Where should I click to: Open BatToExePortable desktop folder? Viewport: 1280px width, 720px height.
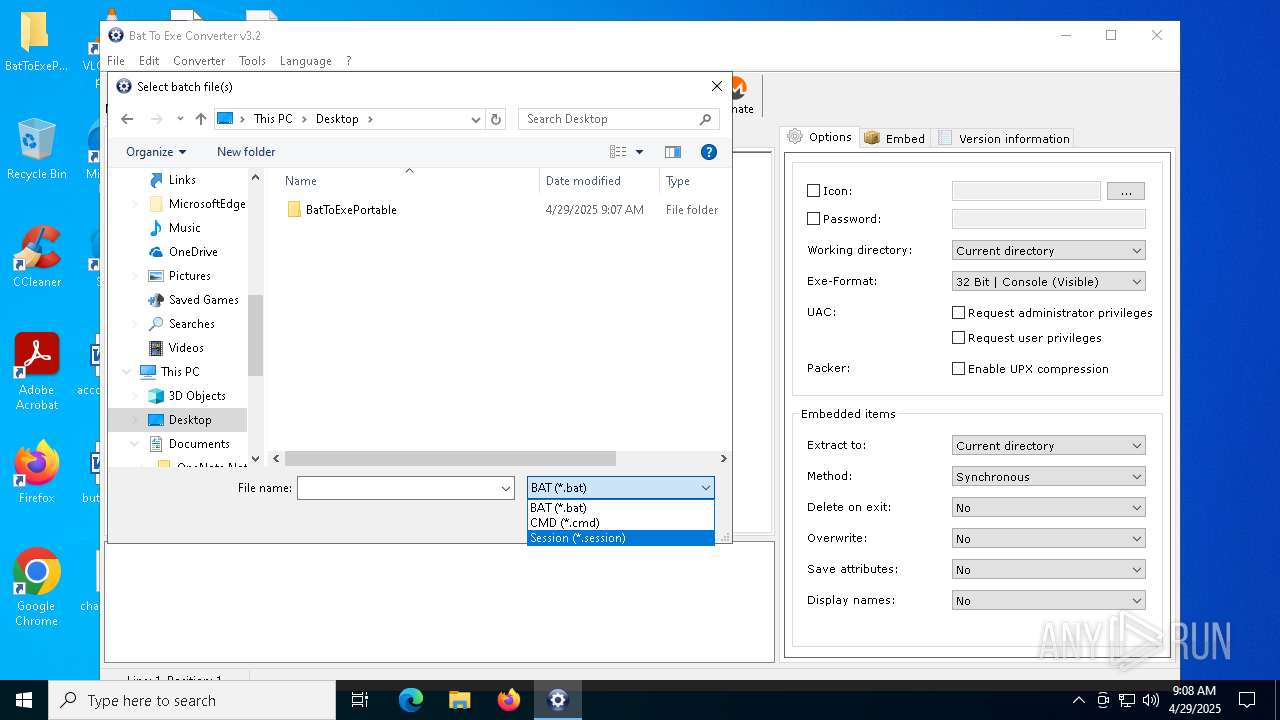[x=36, y=42]
